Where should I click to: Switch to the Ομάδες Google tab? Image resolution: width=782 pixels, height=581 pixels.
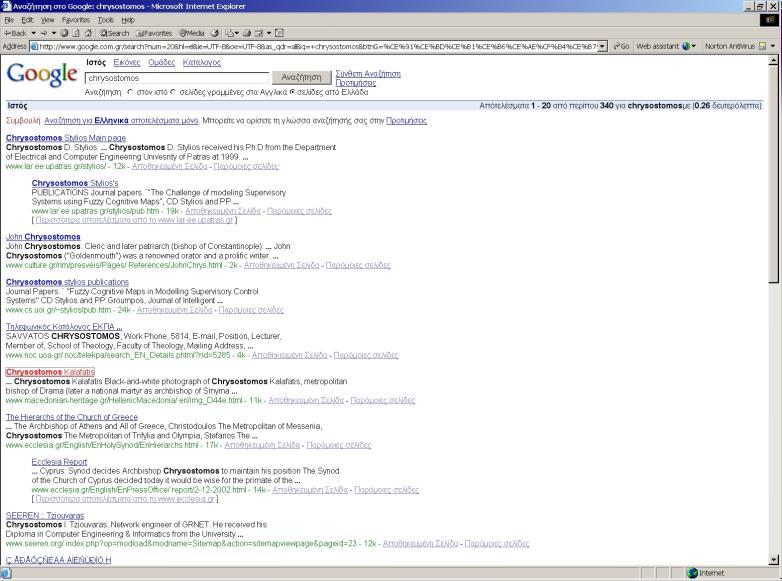(x=162, y=62)
